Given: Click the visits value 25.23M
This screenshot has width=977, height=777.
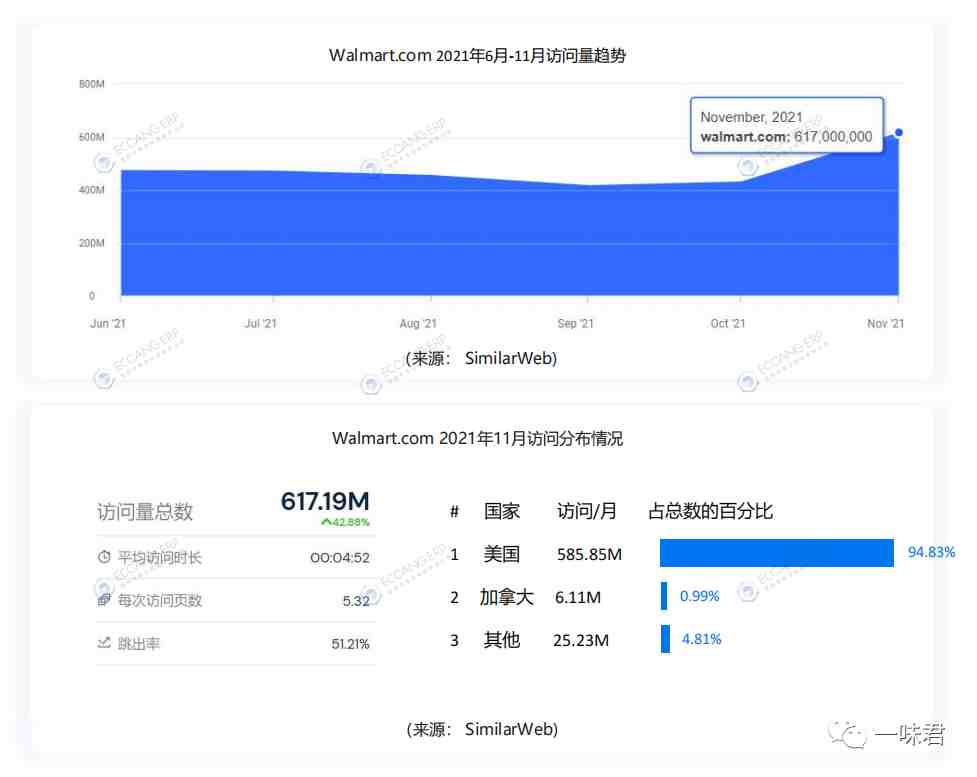Looking at the screenshot, I should (581, 641).
